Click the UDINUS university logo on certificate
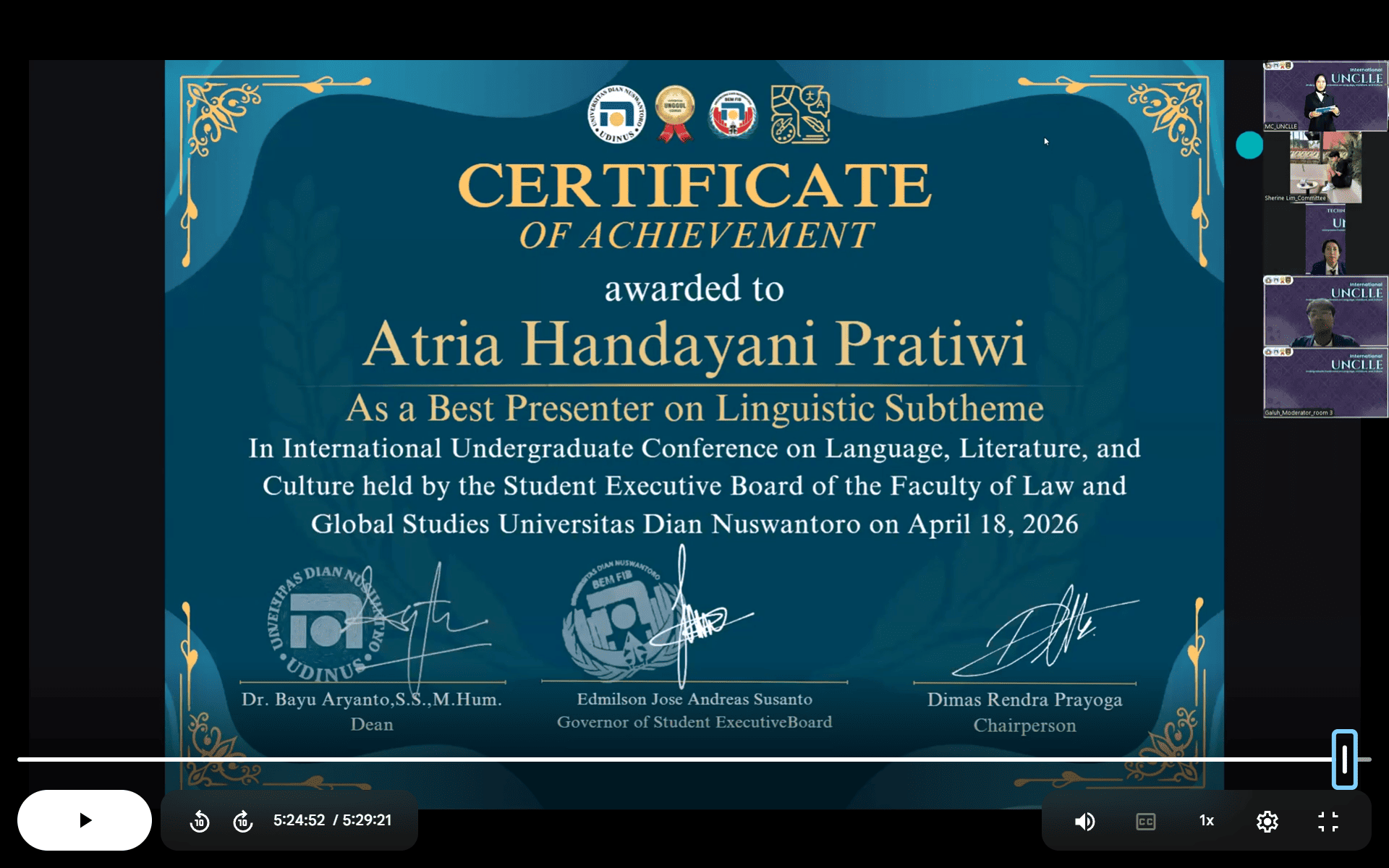 616,114
